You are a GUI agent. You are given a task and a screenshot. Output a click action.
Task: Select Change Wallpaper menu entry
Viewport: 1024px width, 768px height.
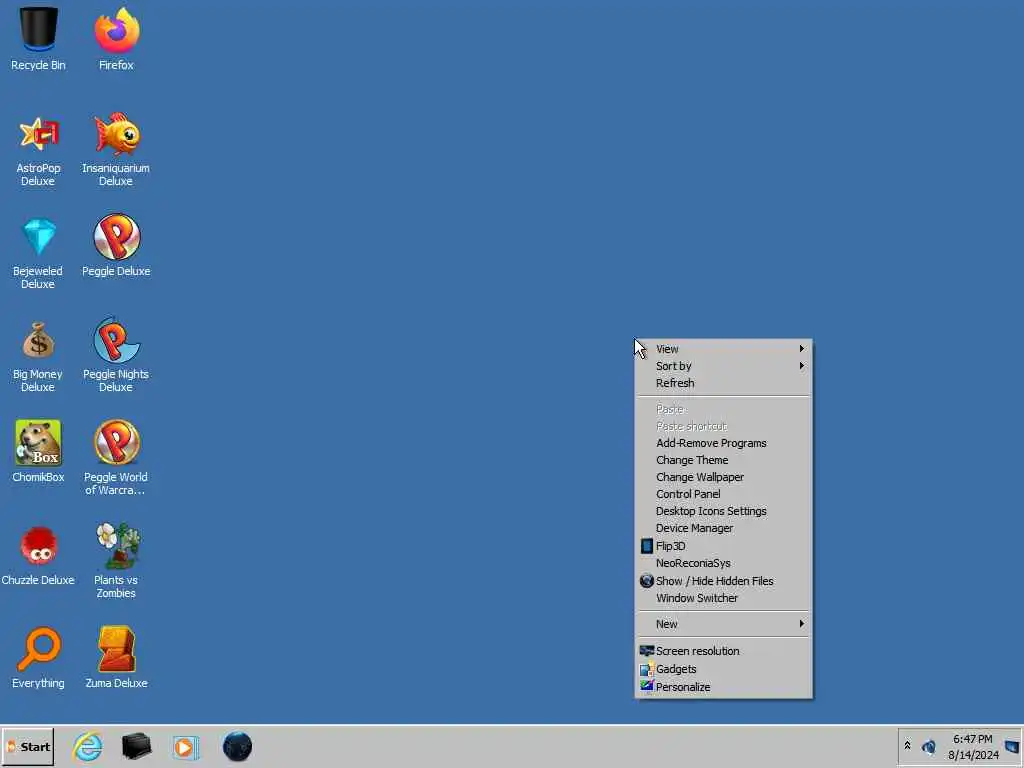tap(724, 477)
